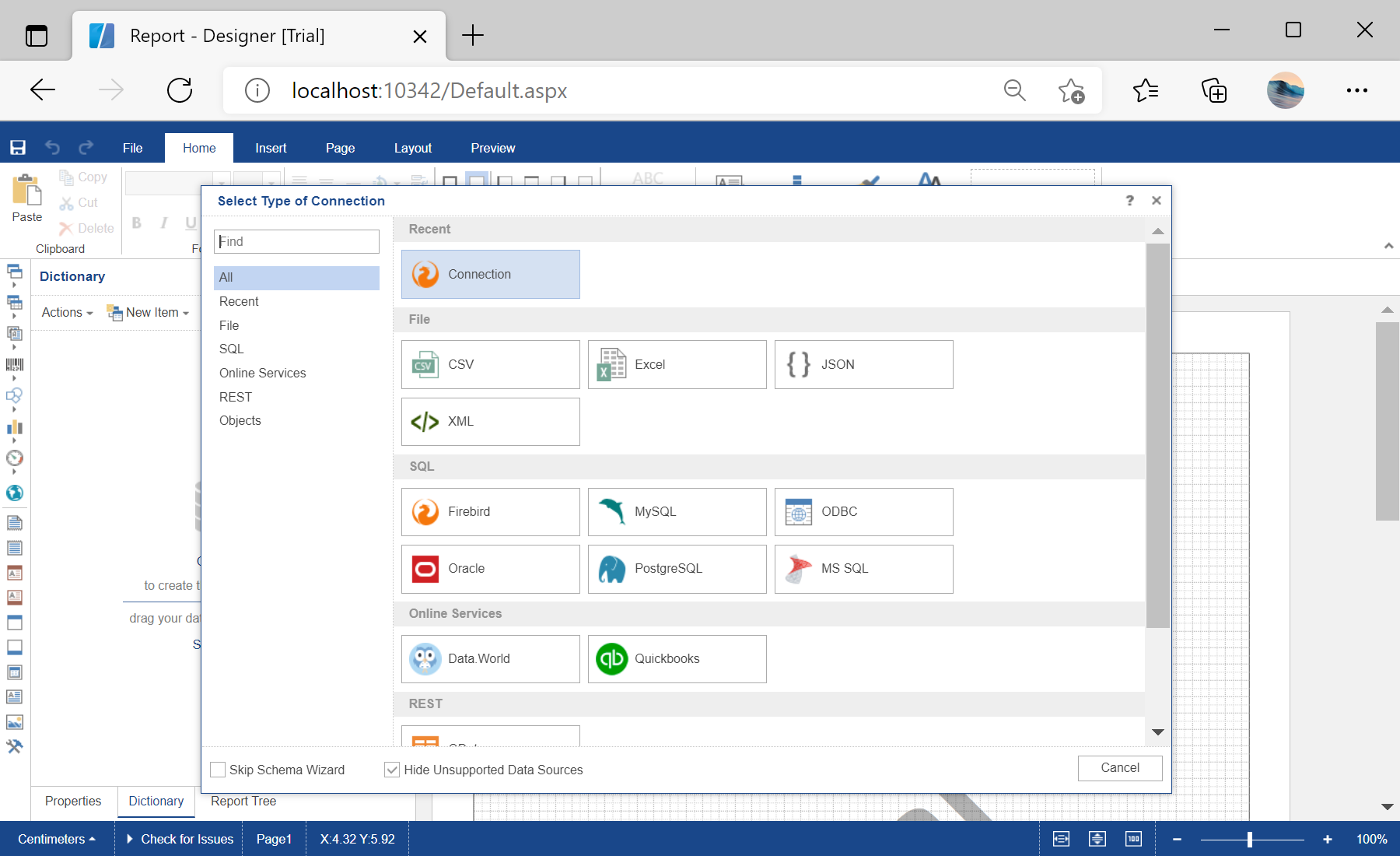Open the New Item dropdown

click(149, 313)
